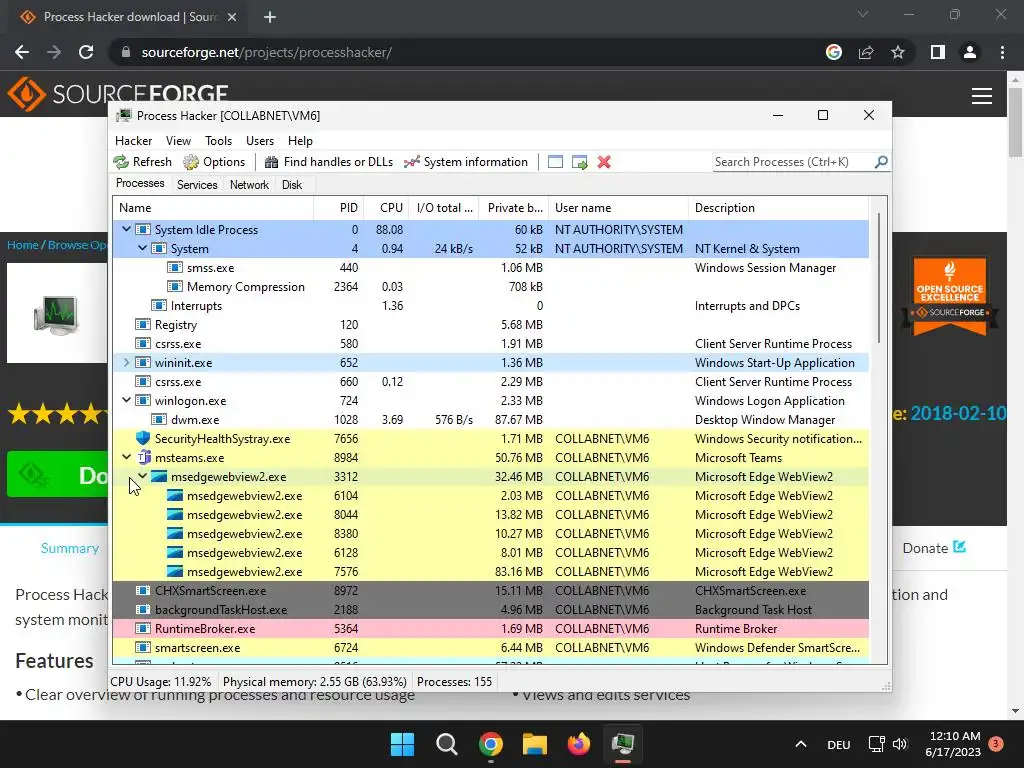Bookmark page with the star icon
The height and width of the screenshot is (768, 1024).
pyautogui.click(x=898, y=52)
